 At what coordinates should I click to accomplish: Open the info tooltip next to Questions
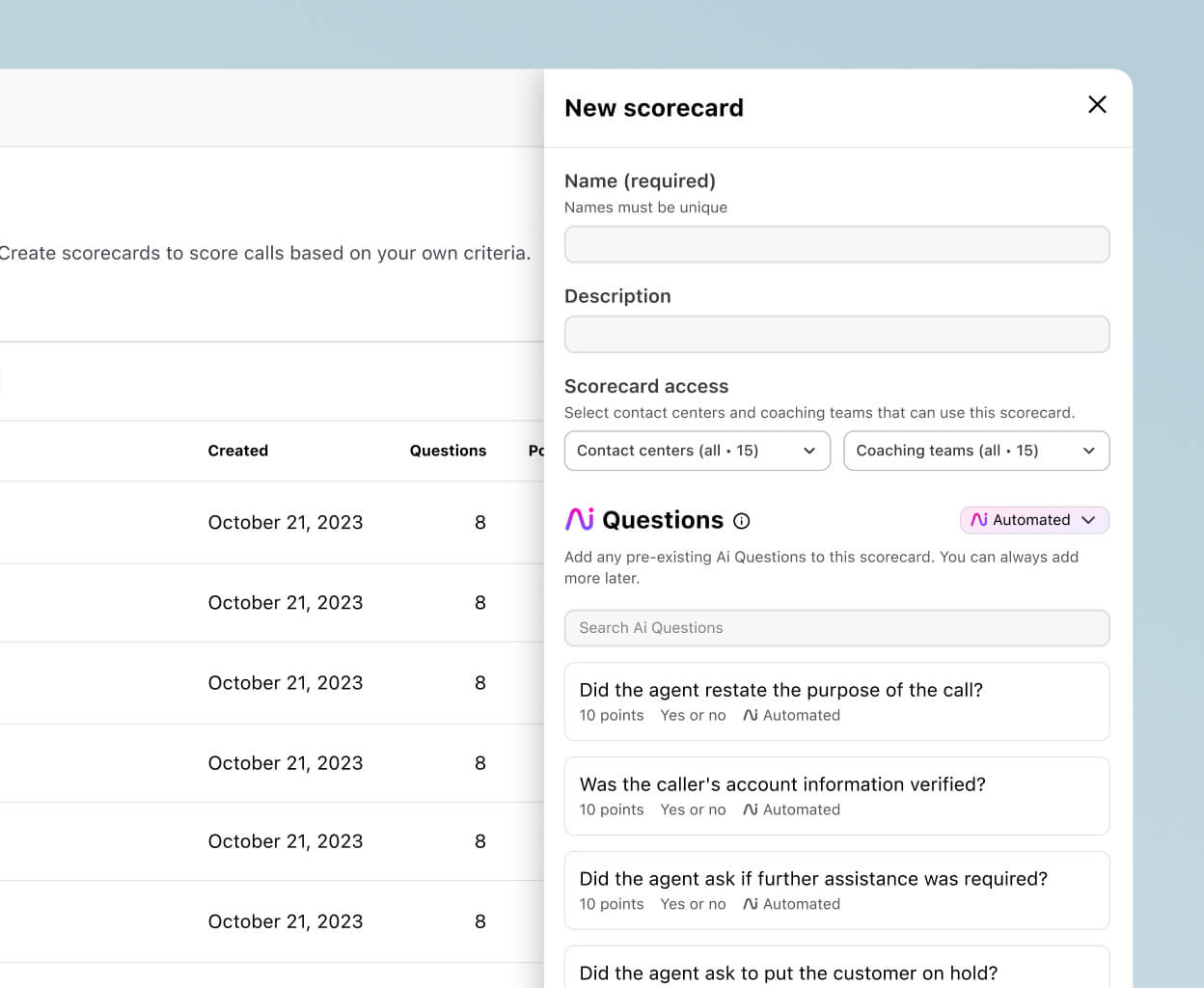coord(741,521)
